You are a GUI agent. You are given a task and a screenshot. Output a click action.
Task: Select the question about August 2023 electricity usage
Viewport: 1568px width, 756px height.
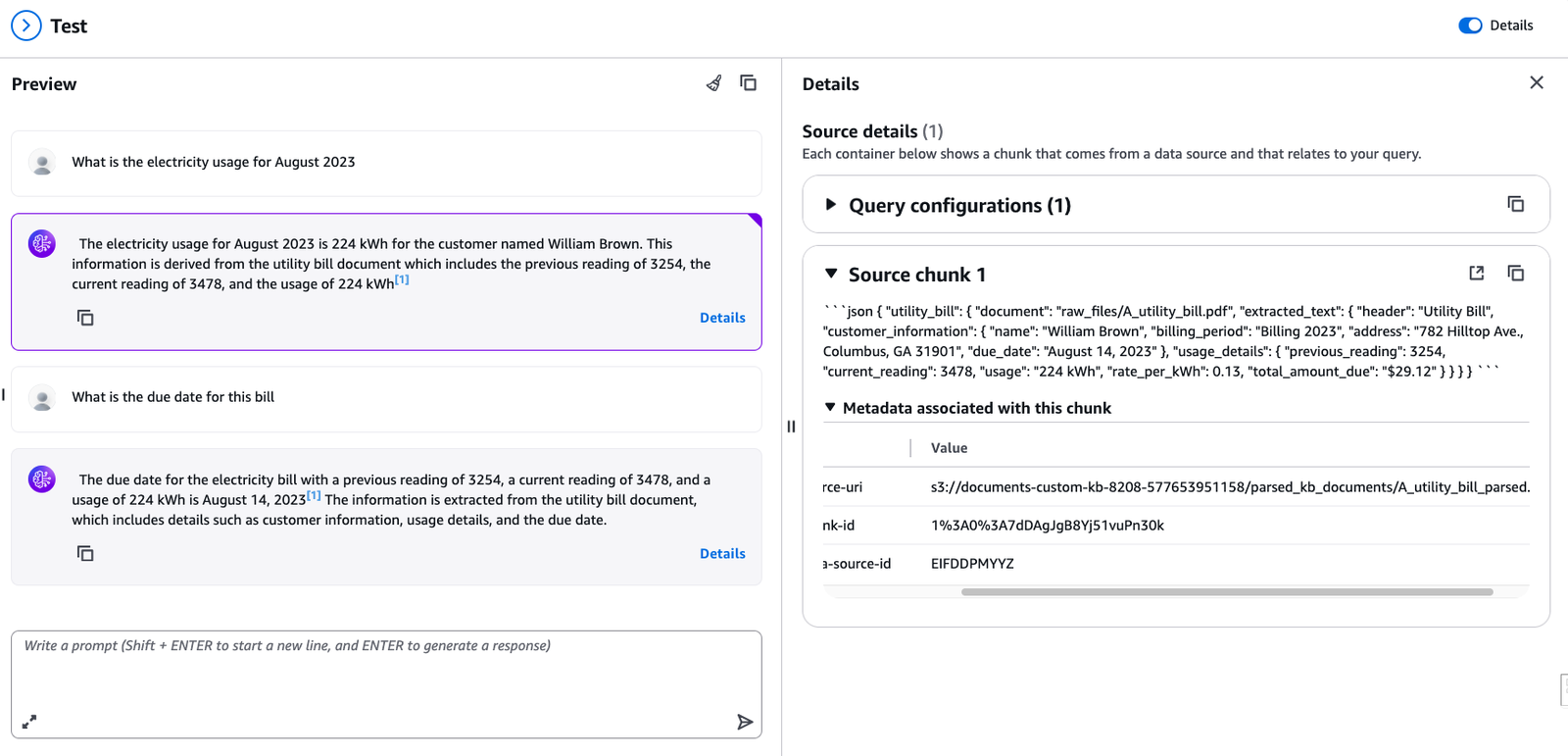[x=214, y=162]
